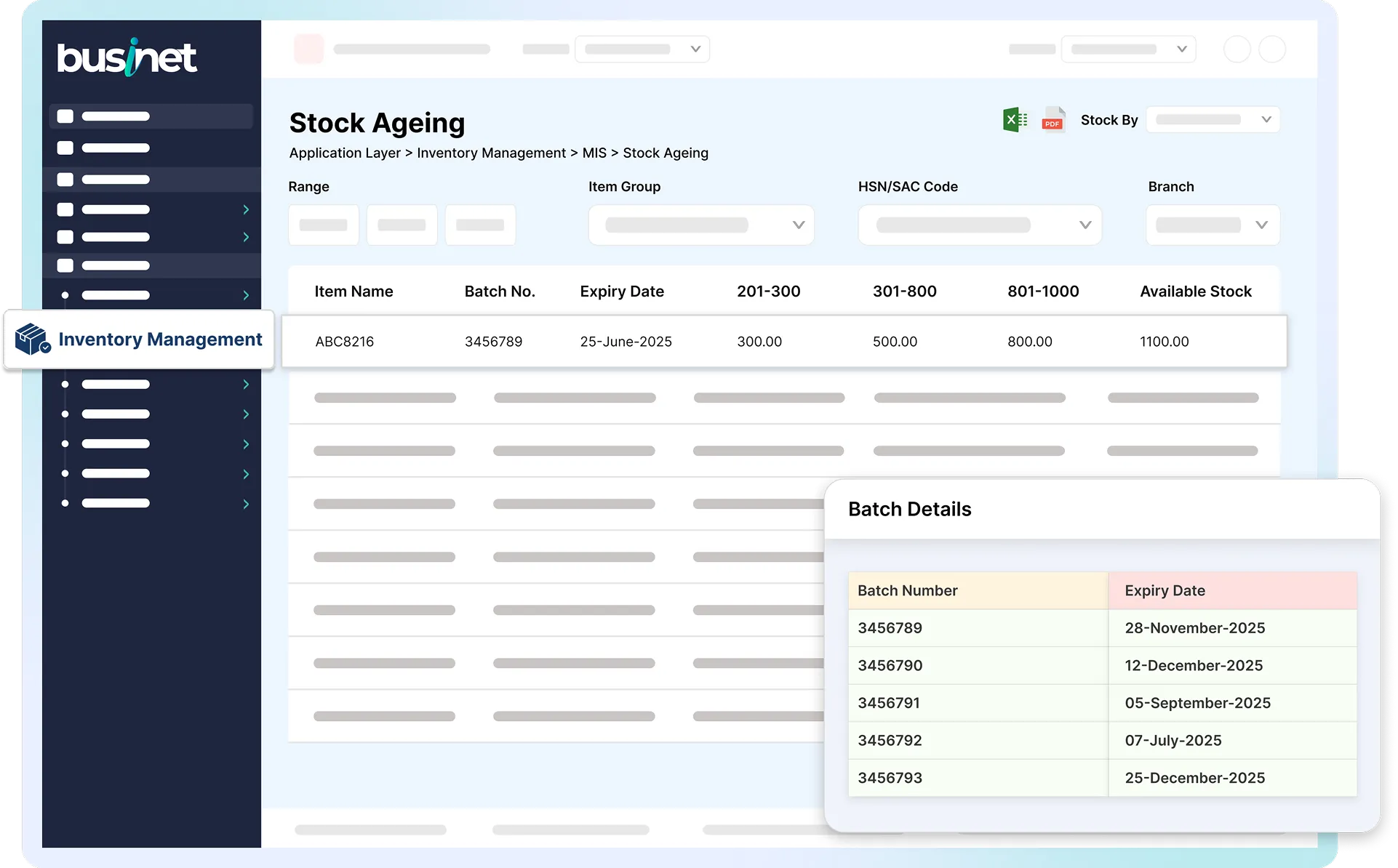Viewport: 1398px width, 868px height.
Task: Open the Stock By dropdown
Action: click(1213, 120)
